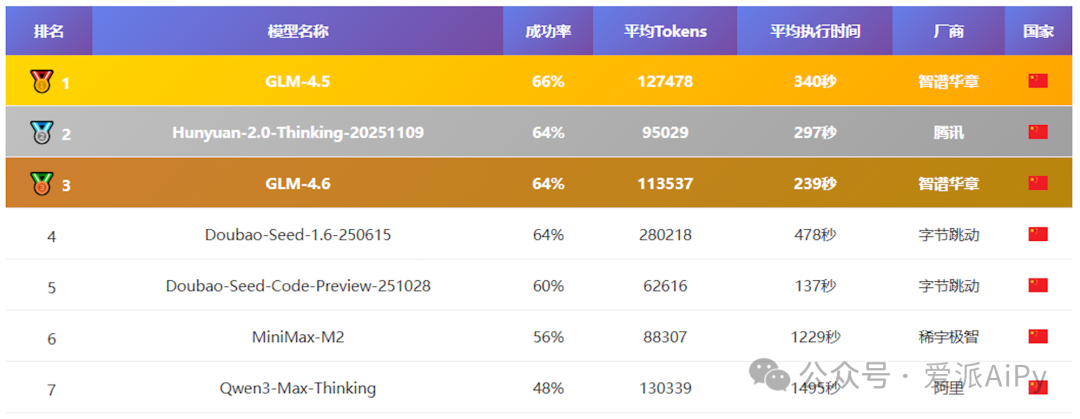Screen dimensions: 1080x419
Task: Click the 腾讯 vendor cell
Action: click(x=948, y=132)
